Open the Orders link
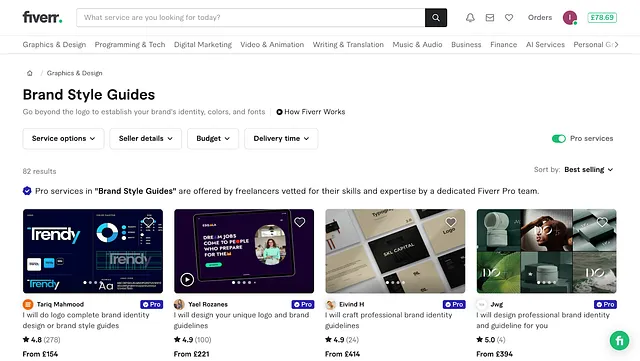 540,18
